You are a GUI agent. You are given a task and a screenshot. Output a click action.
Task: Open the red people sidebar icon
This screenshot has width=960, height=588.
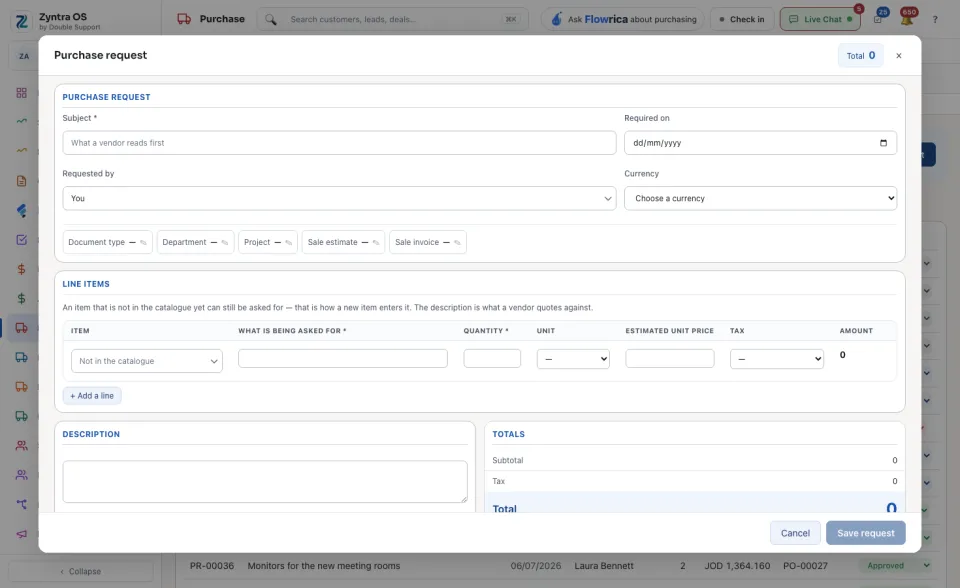pyautogui.click(x=21, y=445)
